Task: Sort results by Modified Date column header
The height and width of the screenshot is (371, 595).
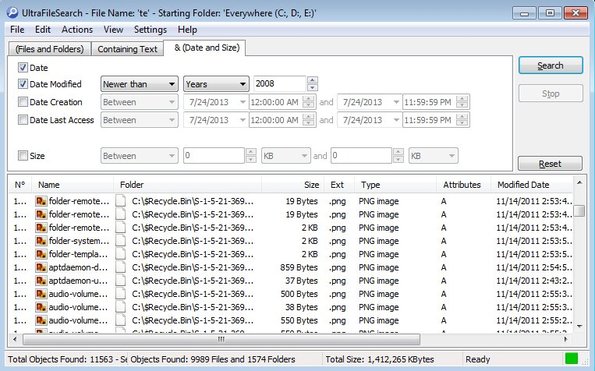Action: pyautogui.click(x=532, y=185)
